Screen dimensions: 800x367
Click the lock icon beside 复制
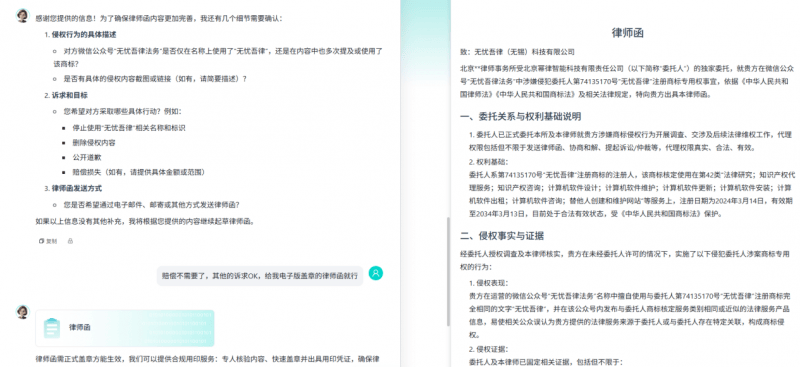point(70,241)
